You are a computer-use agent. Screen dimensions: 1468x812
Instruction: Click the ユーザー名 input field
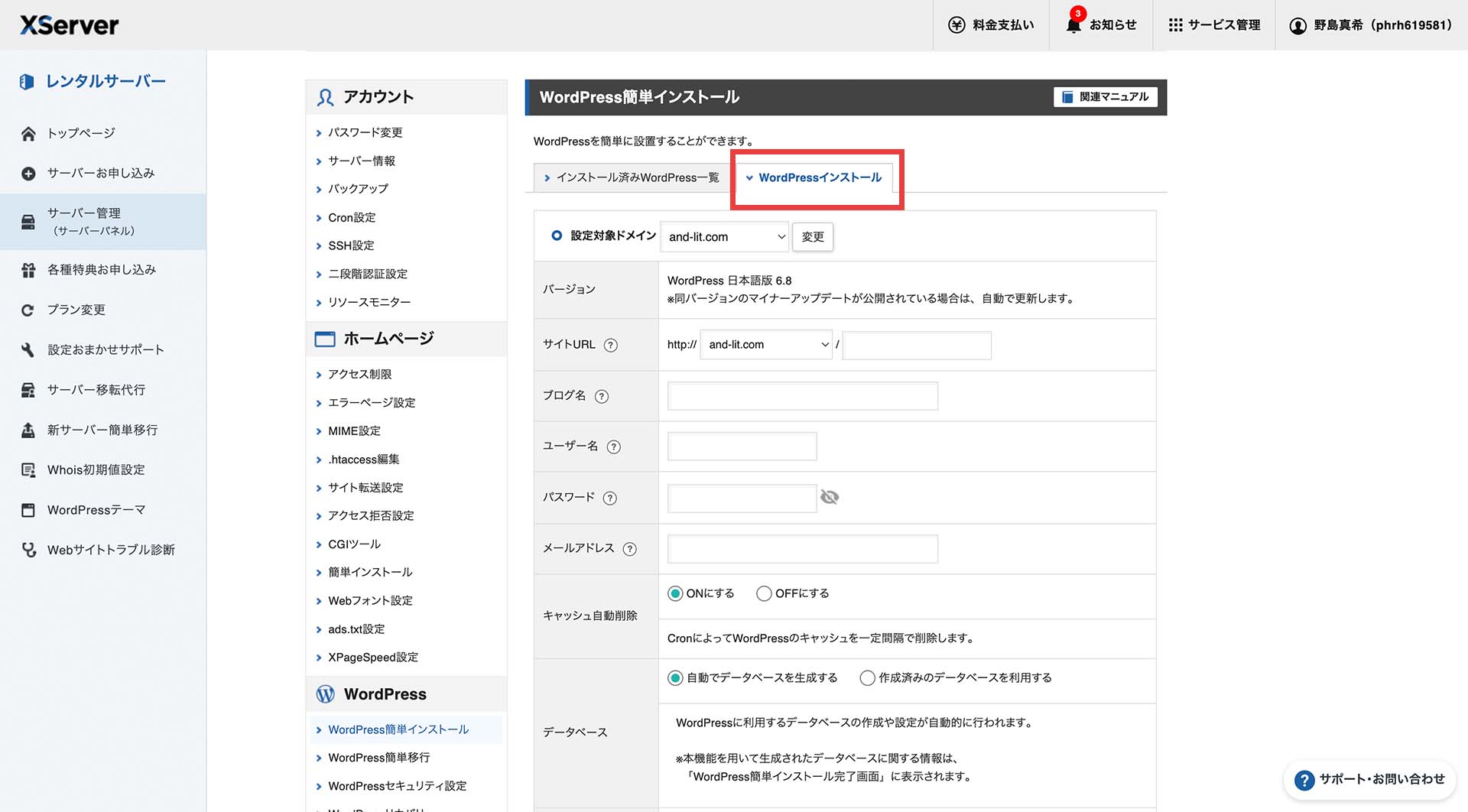[742, 447]
